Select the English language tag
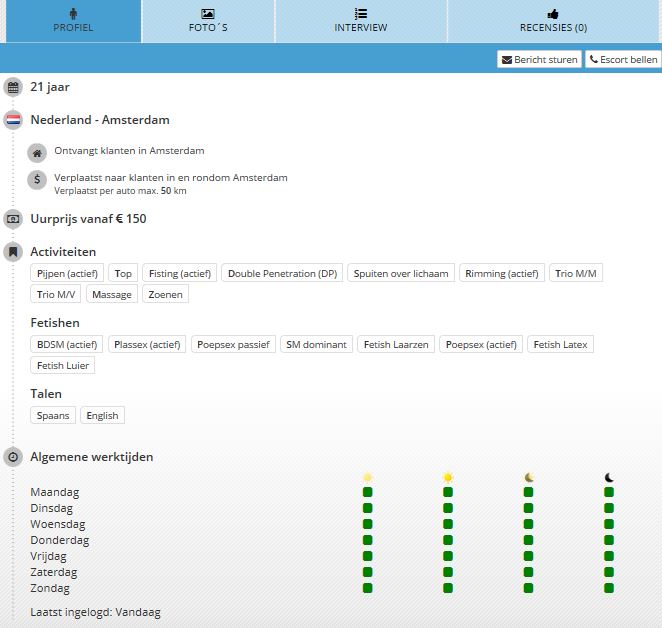 click(x=102, y=415)
